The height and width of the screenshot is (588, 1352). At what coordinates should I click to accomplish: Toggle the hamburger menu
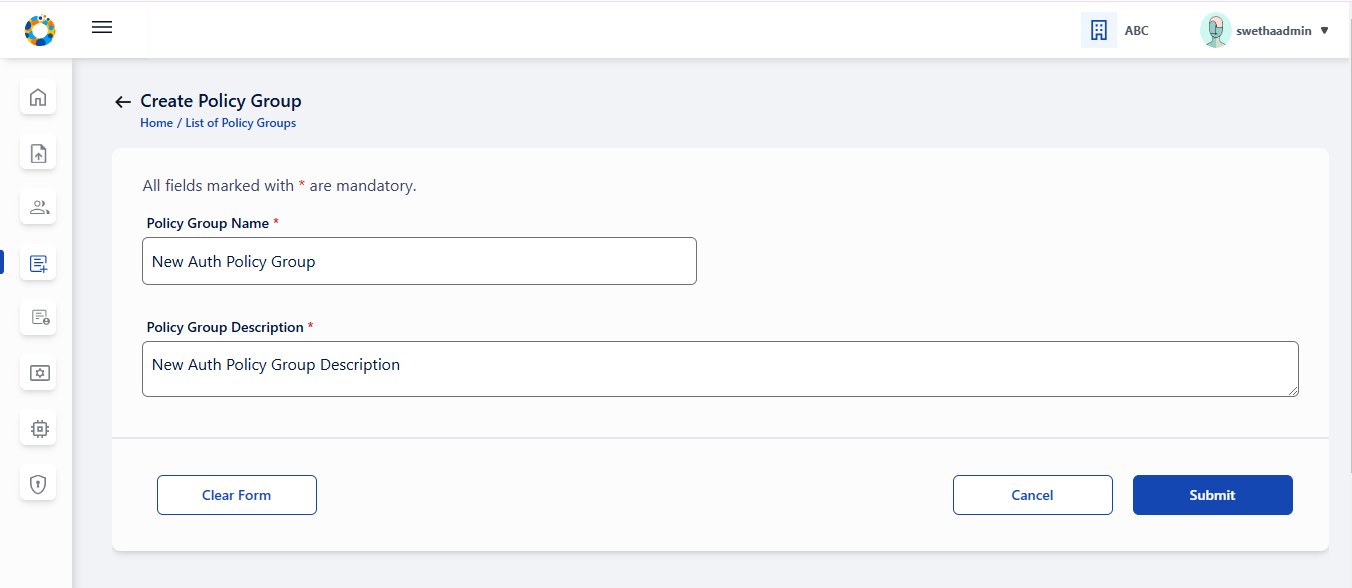102,27
